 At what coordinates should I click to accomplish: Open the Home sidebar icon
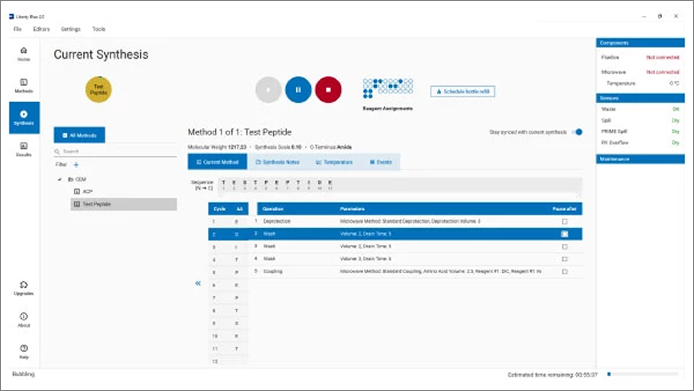(24, 54)
